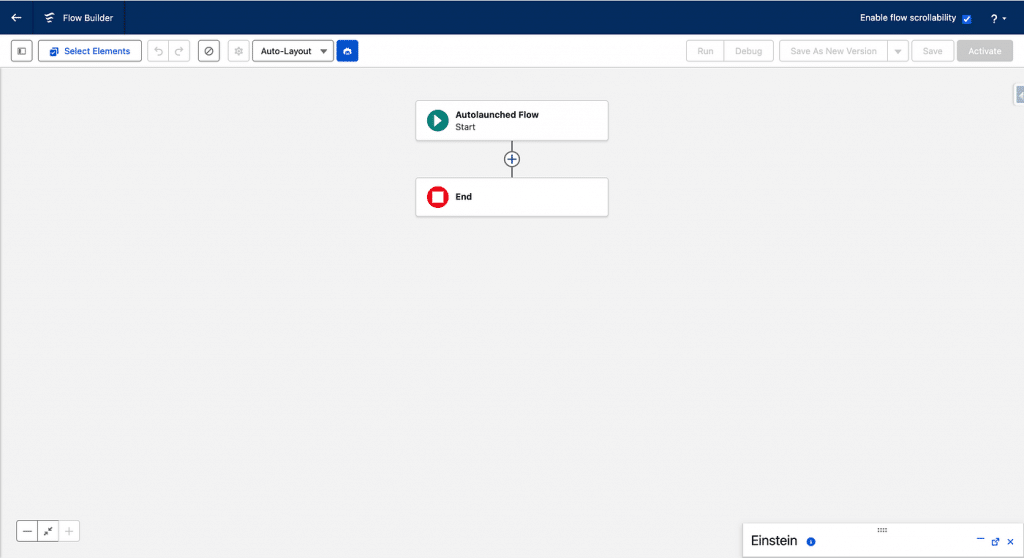Toggle the left toolbox panel icon
The height and width of the screenshot is (558, 1024).
pyautogui.click(x=22, y=51)
